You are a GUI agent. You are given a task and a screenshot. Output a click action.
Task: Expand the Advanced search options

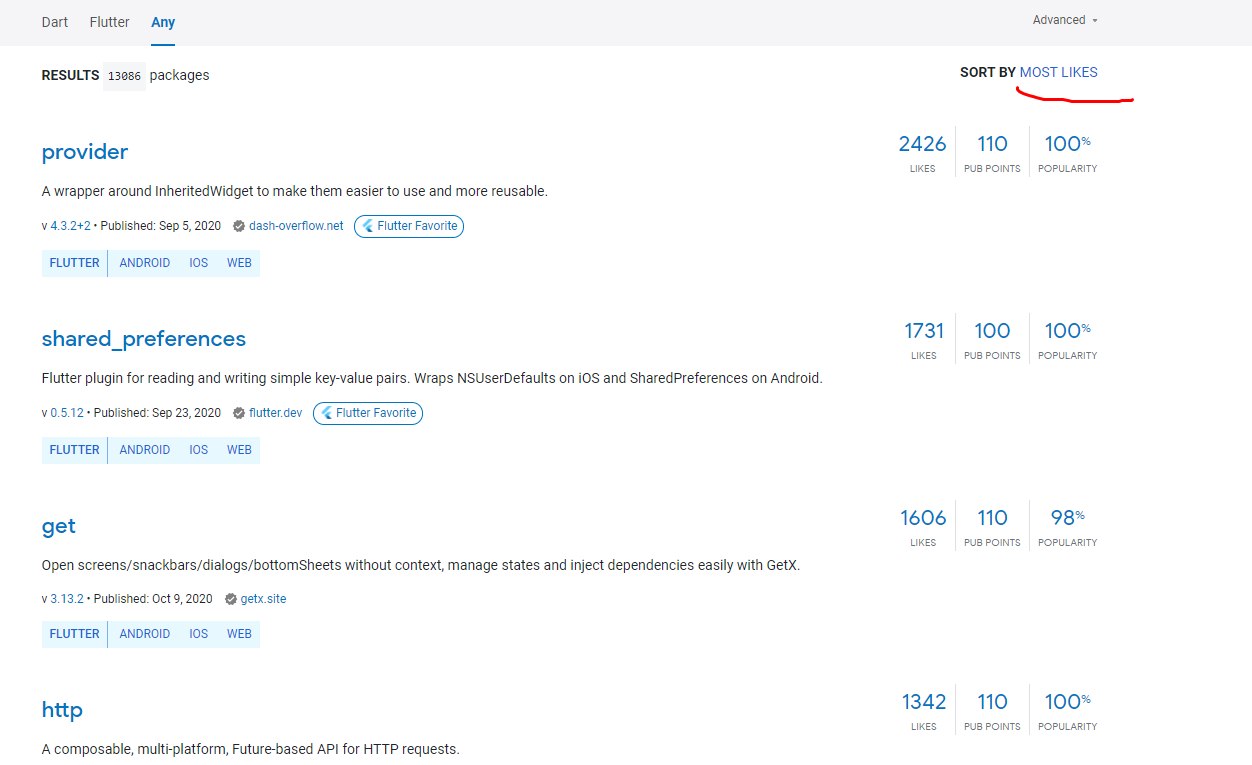coord(1065,20)
